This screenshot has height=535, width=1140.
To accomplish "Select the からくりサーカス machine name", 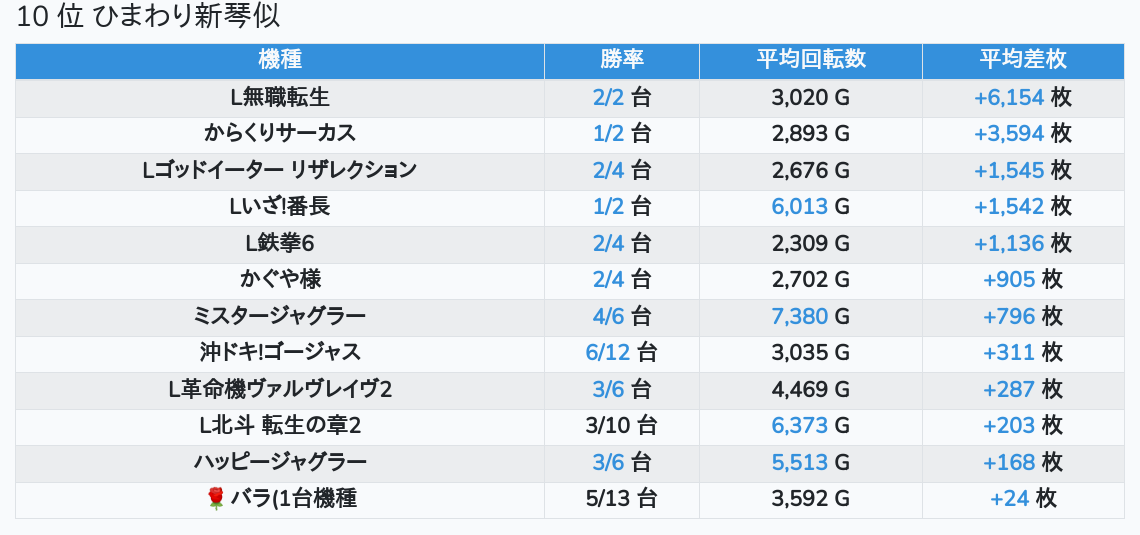I will [x=280, y=133].
